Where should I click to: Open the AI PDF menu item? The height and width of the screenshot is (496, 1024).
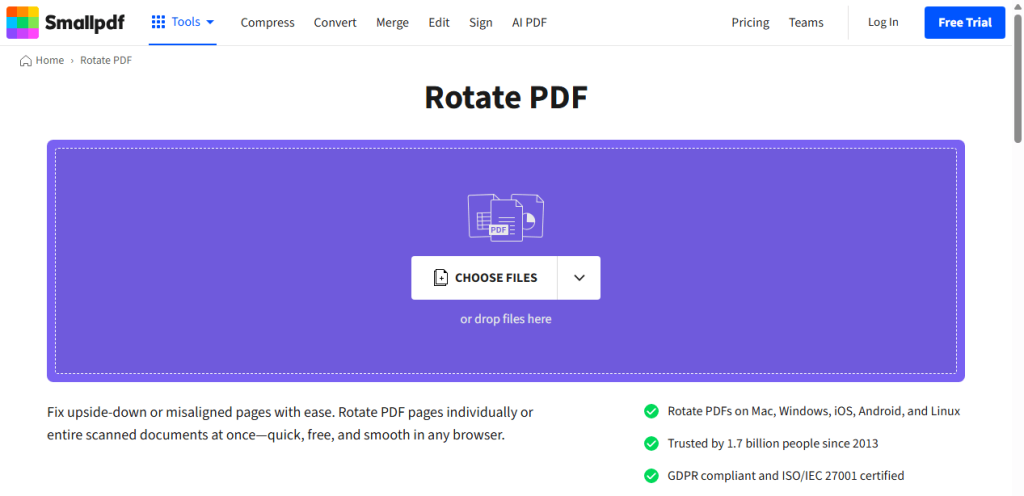pos(530,23)
